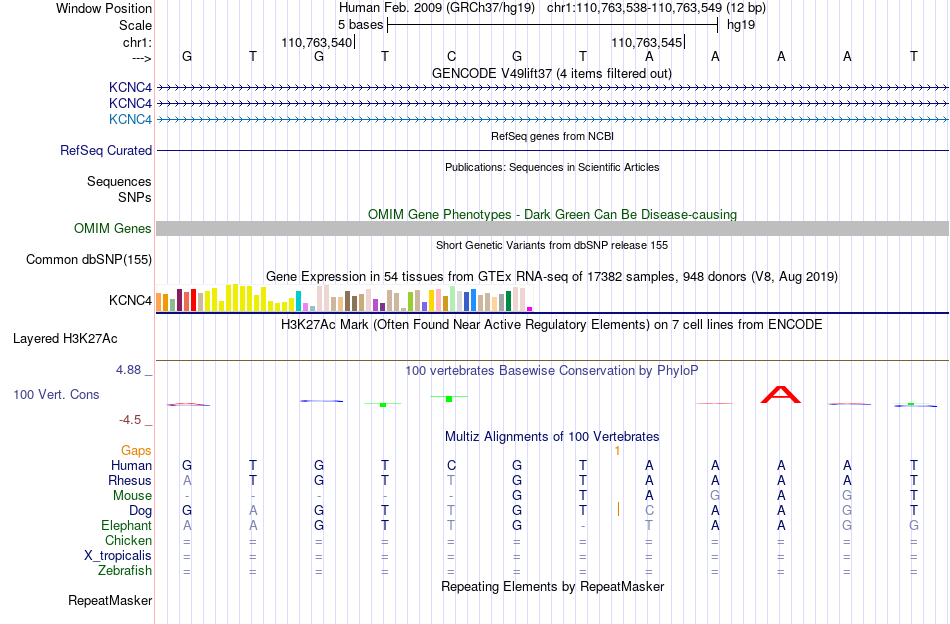Click the red A PhyloP conservation peak
This screenshot has height=624, width=950.
tap(781, 394)
